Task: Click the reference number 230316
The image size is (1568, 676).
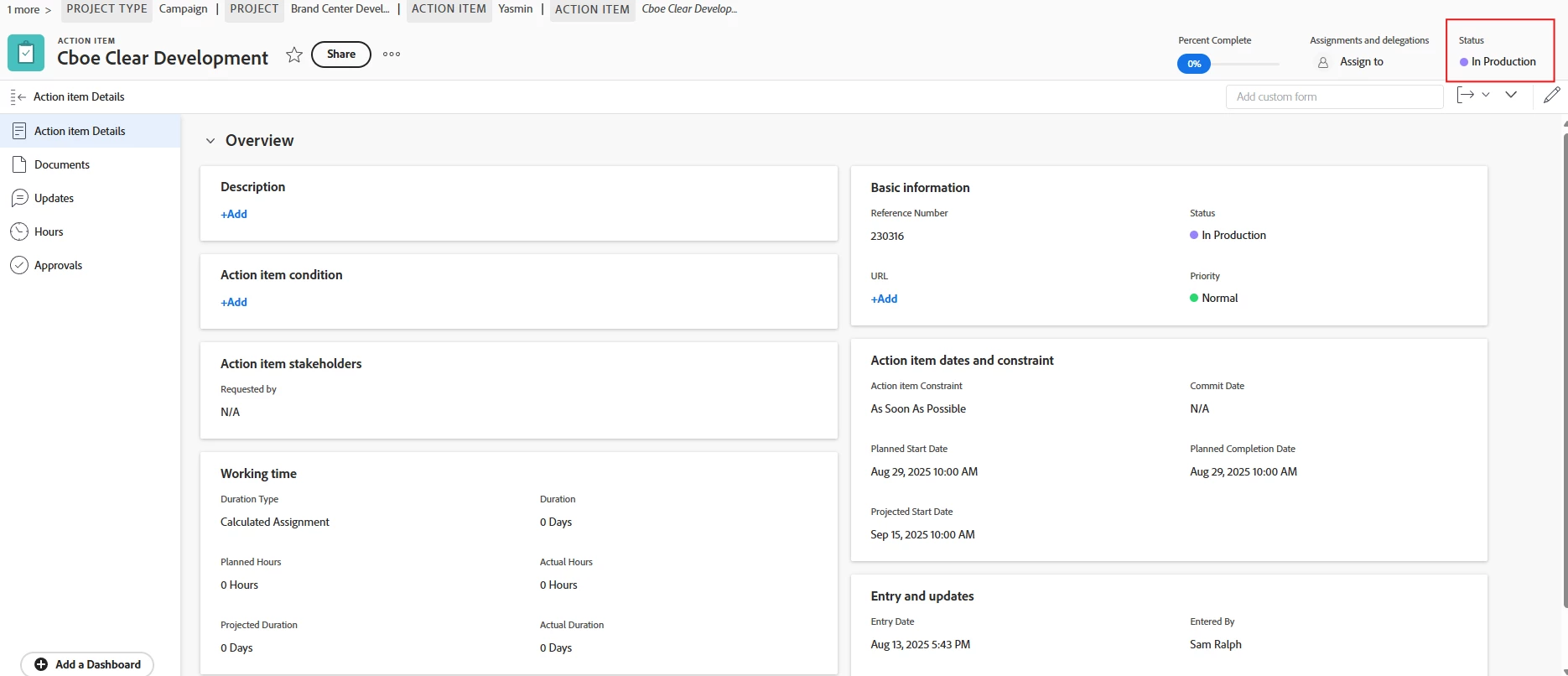Action: click(887, 237)
